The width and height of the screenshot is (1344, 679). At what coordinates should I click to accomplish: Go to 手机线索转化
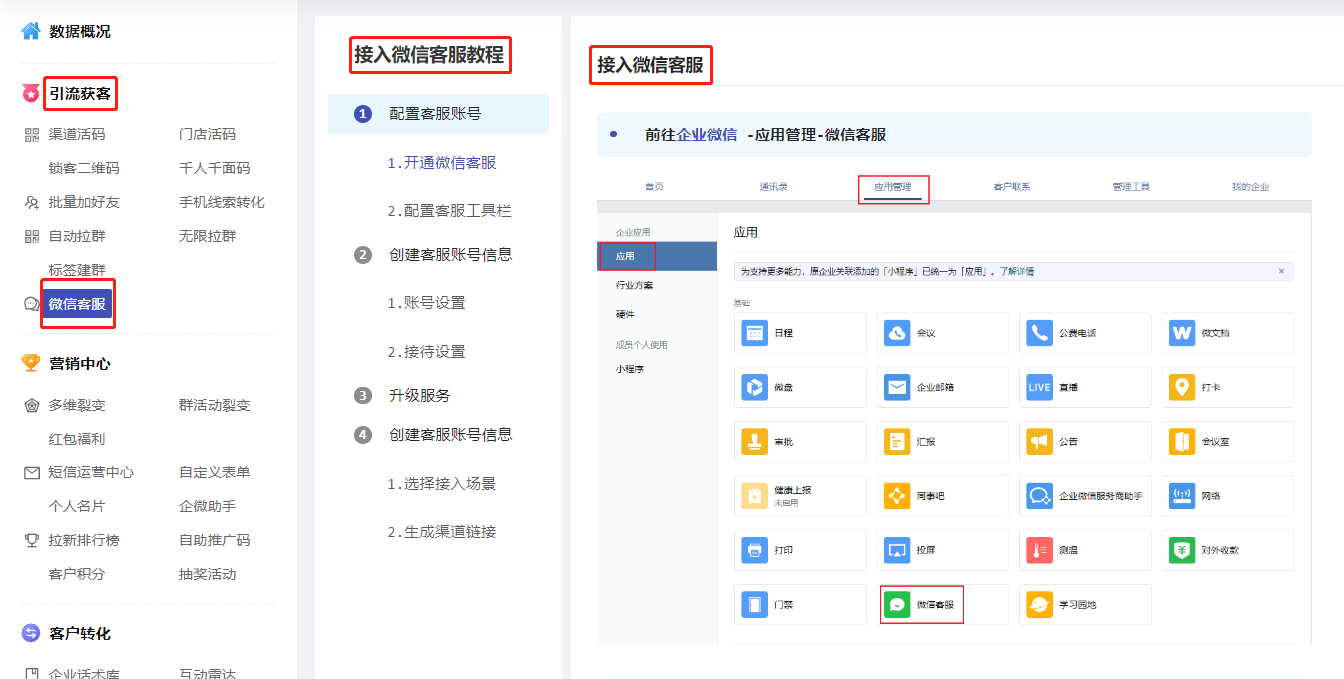[221, 202]
